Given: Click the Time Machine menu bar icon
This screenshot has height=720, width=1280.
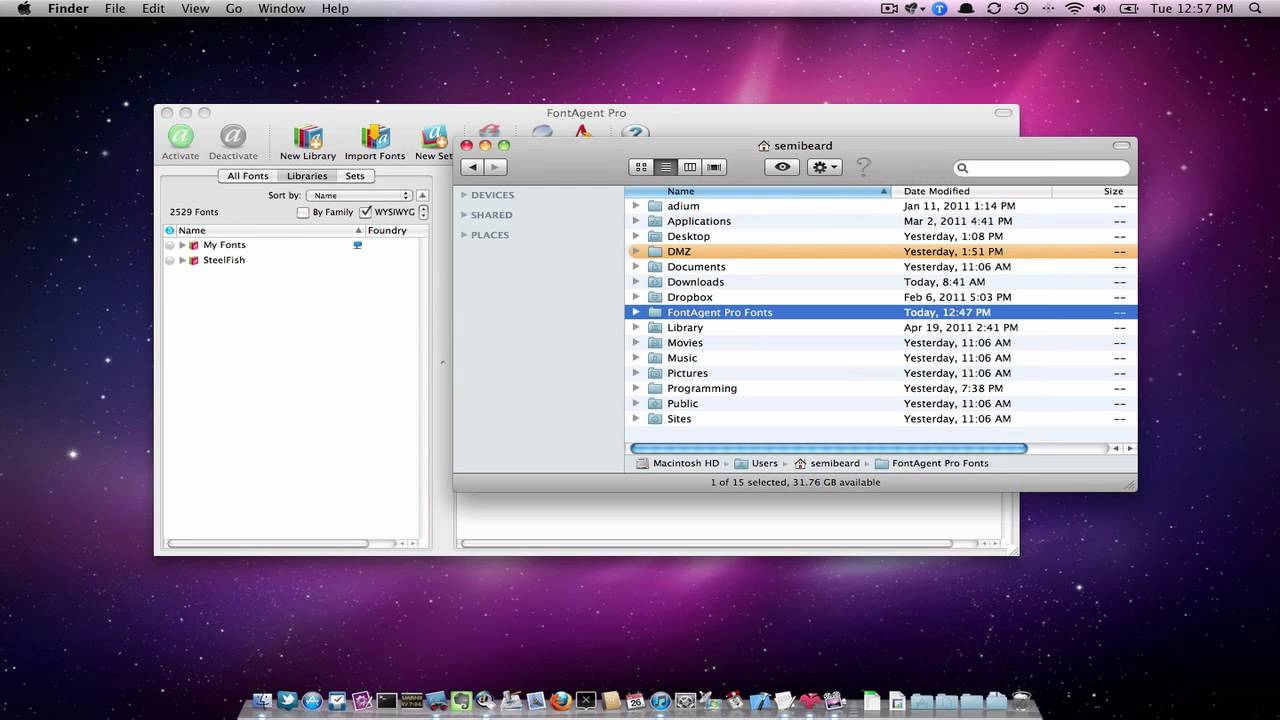Looking at the screenshot, I should coord(1021,8).
